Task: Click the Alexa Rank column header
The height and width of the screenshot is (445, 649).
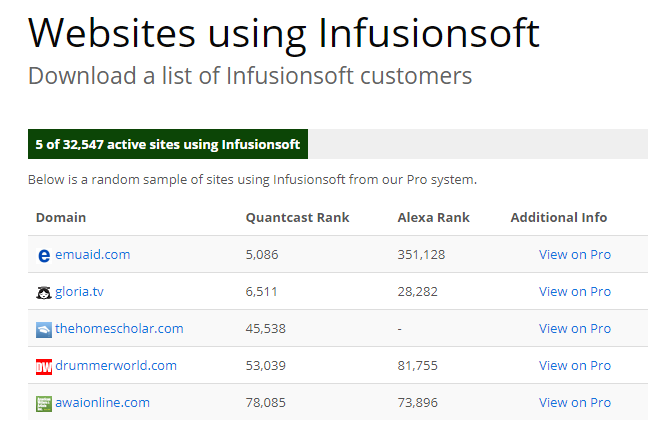Action: (433, 217)
